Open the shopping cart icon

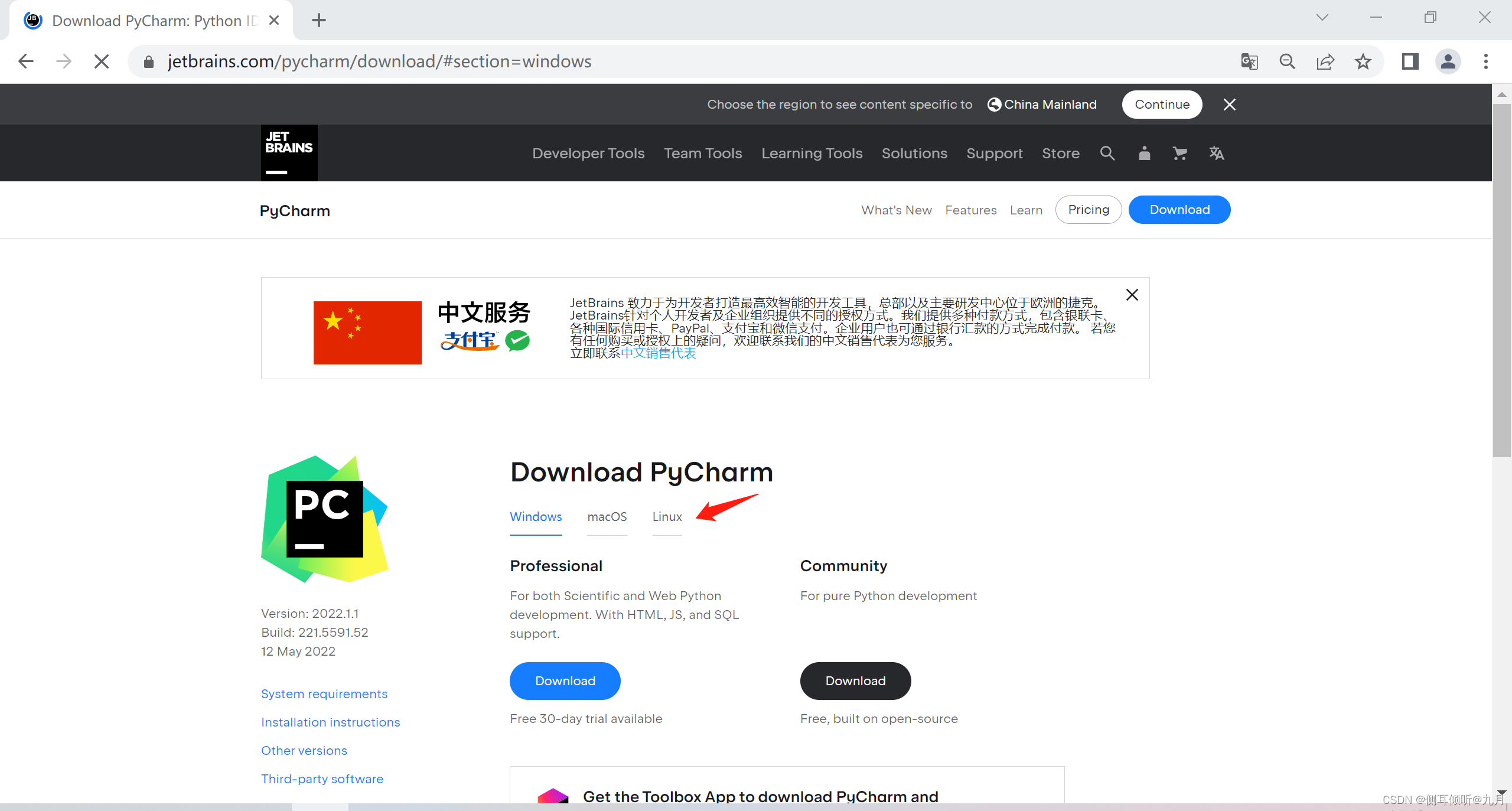[x=1179, y=154]
